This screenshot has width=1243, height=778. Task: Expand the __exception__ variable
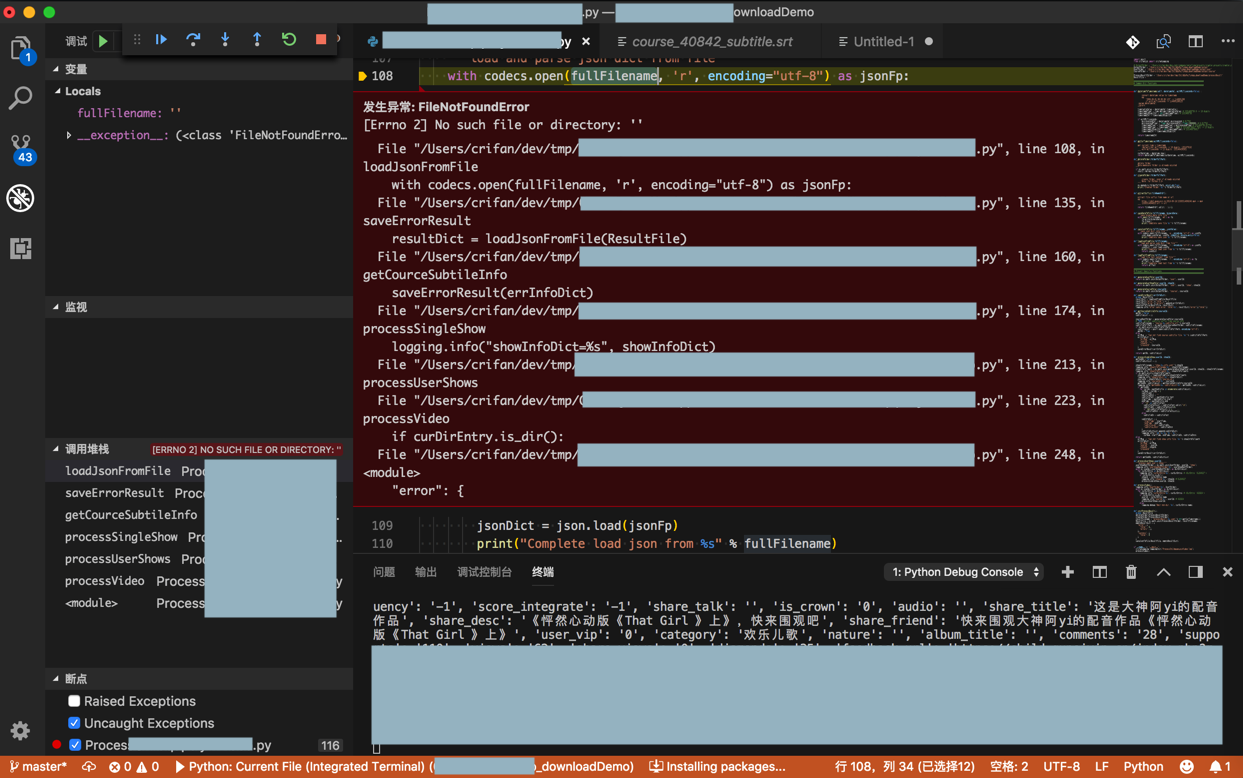(69, 135)
